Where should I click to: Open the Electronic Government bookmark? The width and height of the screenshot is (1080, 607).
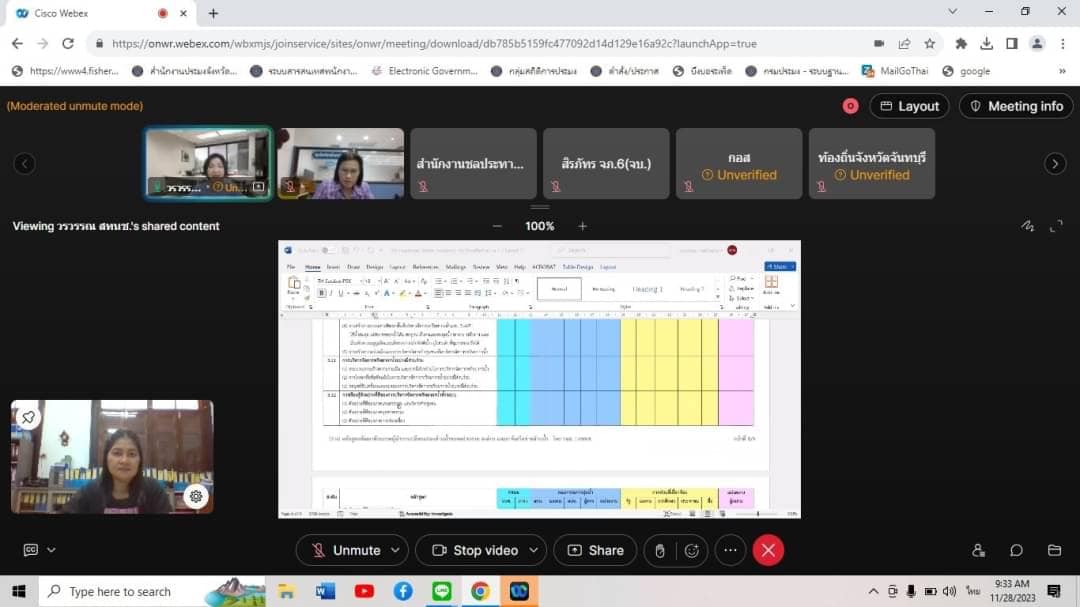[x=425, y=71]
